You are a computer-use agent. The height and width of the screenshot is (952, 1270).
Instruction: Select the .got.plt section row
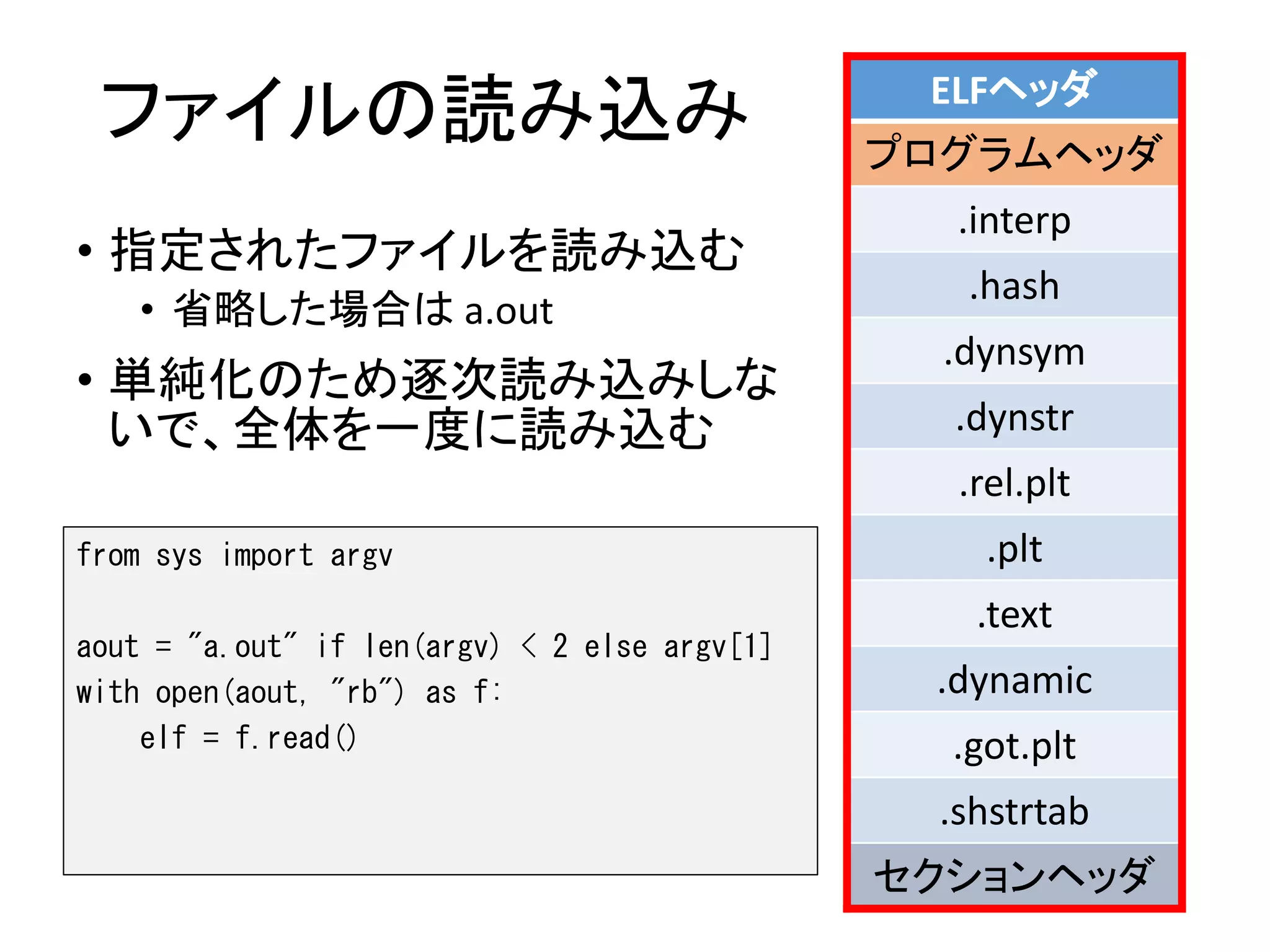(x=1013, y=746)
